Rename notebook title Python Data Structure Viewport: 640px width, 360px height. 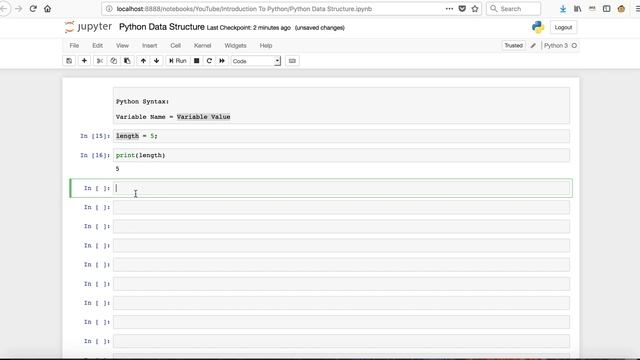[162, 27]
